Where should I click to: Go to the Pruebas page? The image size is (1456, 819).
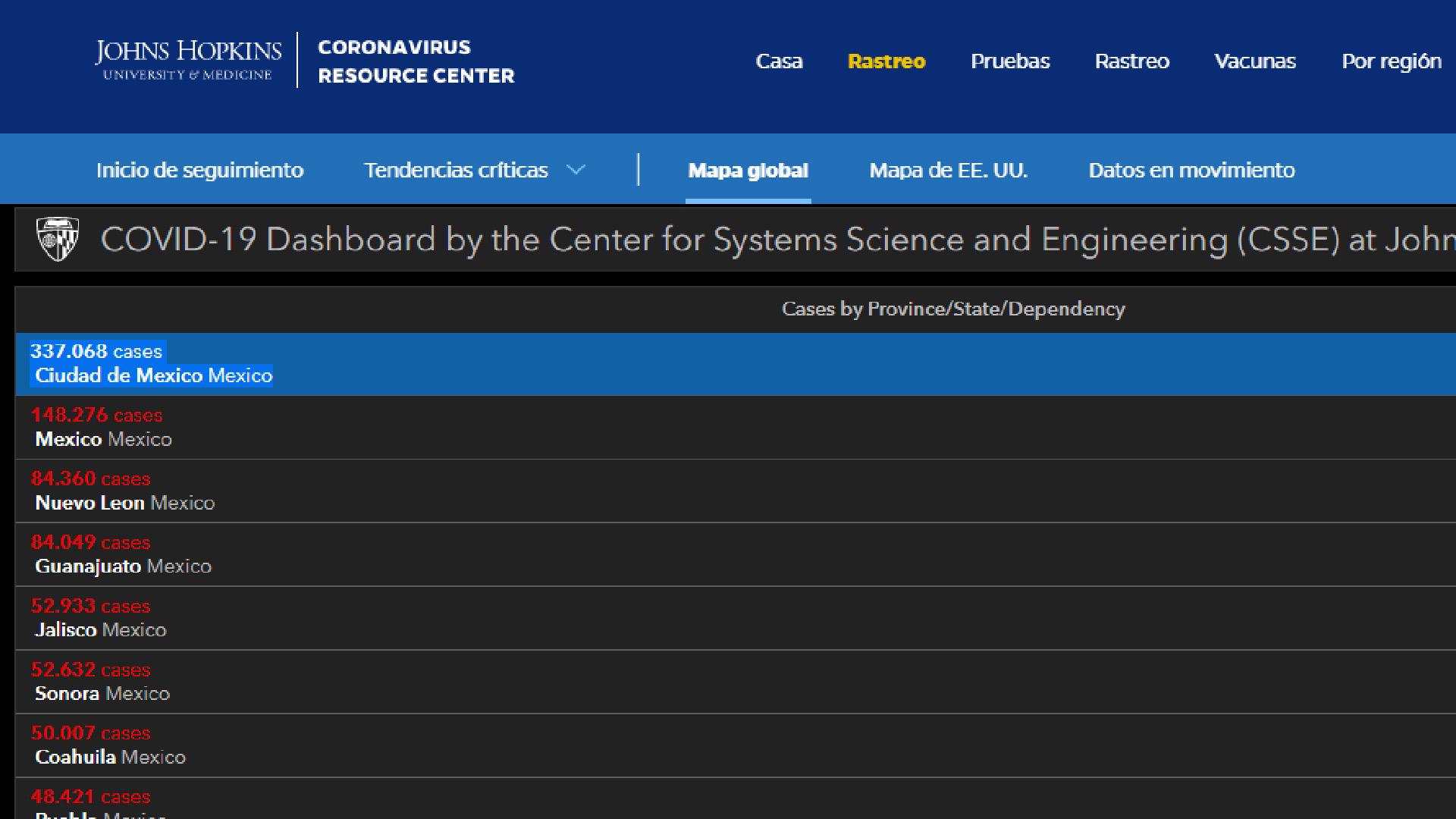pyautogui.click(x=1009, y=61)
